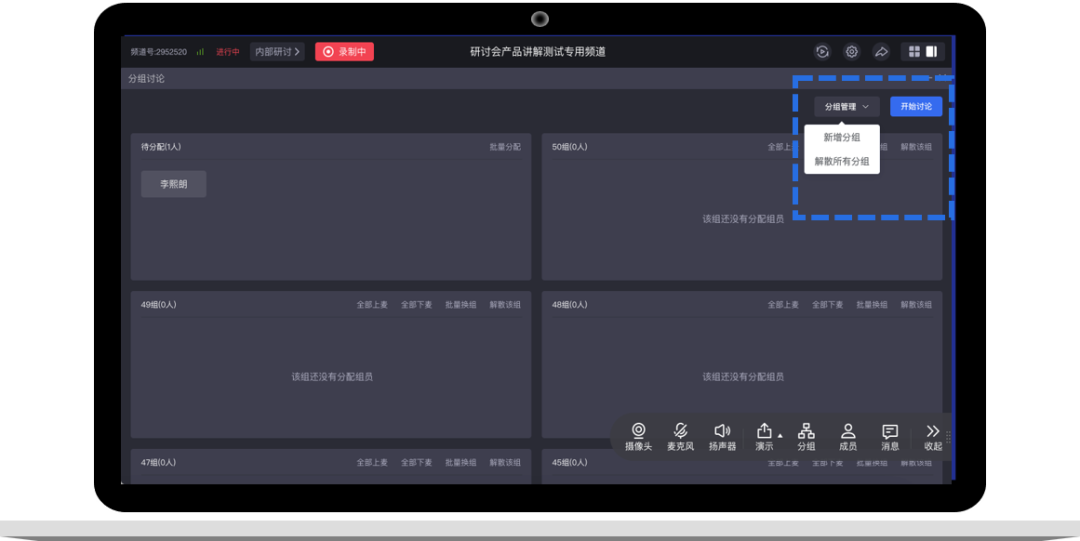
Task: Click the share arrow icon in top bar
Action: pyautogui.click(x=881, y=52)
